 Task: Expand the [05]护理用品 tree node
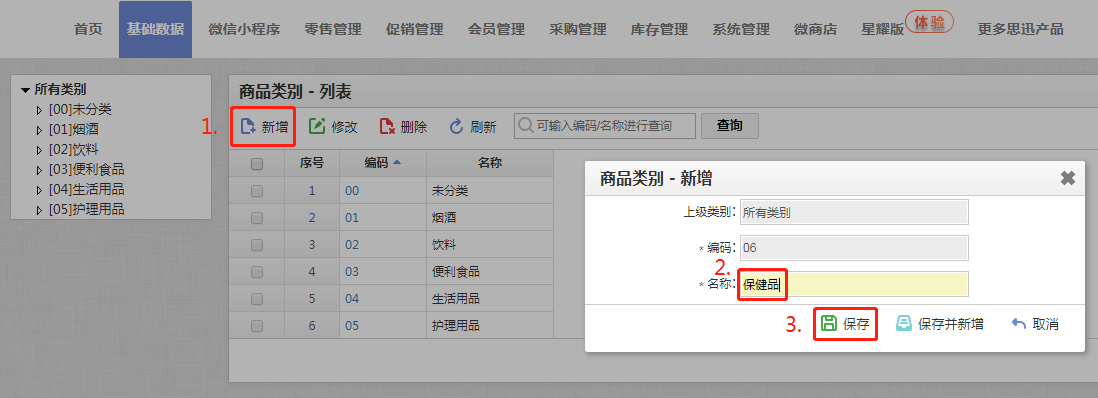39,210
